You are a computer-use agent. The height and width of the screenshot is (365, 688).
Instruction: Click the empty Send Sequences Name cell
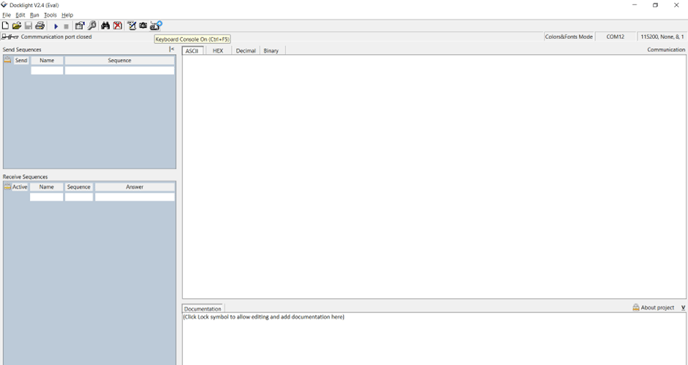point(47,70)
